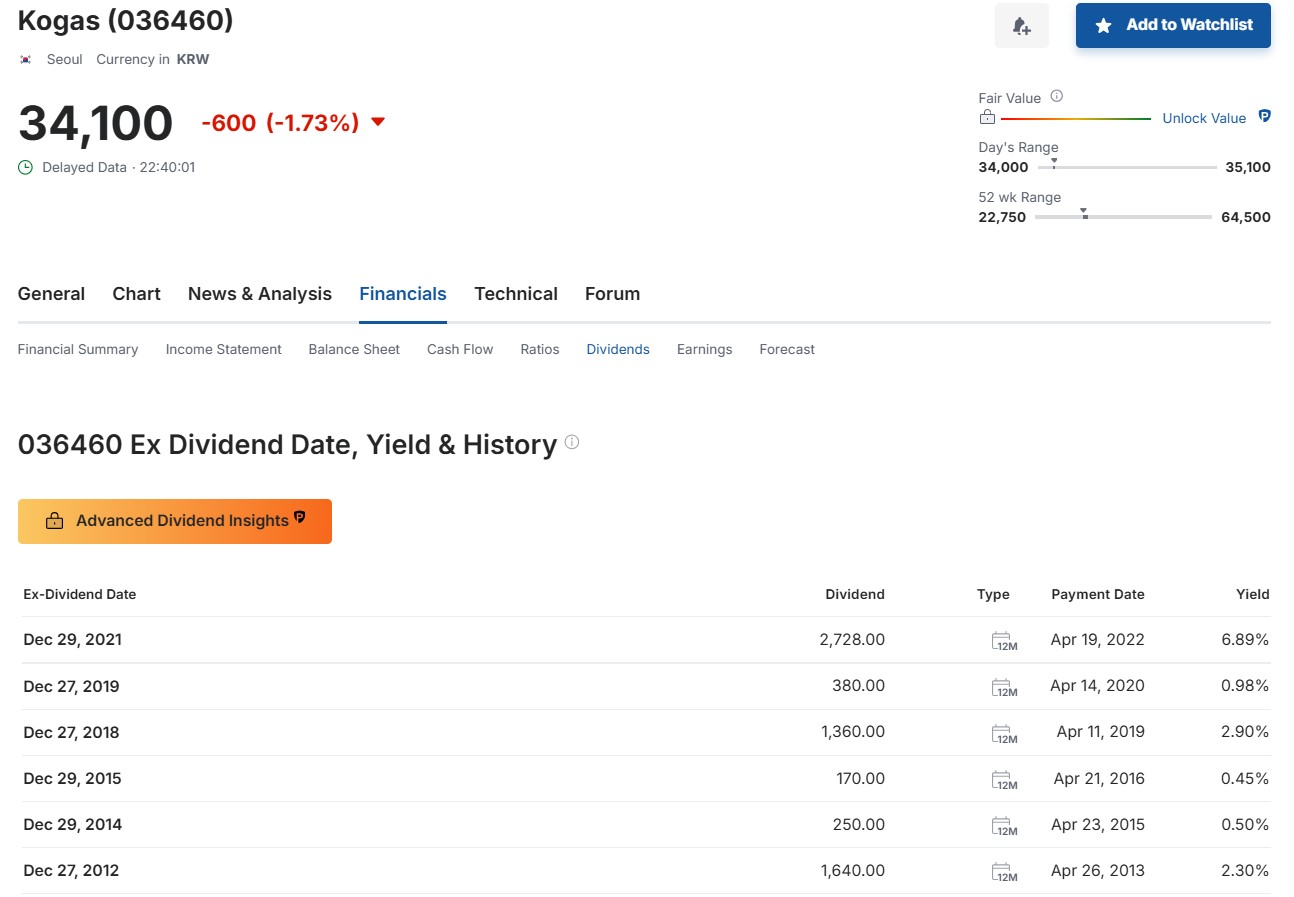Click the Dec 27, 2012 ex-dividend date
The height and width of the screenshot is (897, 1294).
[72, 870]
